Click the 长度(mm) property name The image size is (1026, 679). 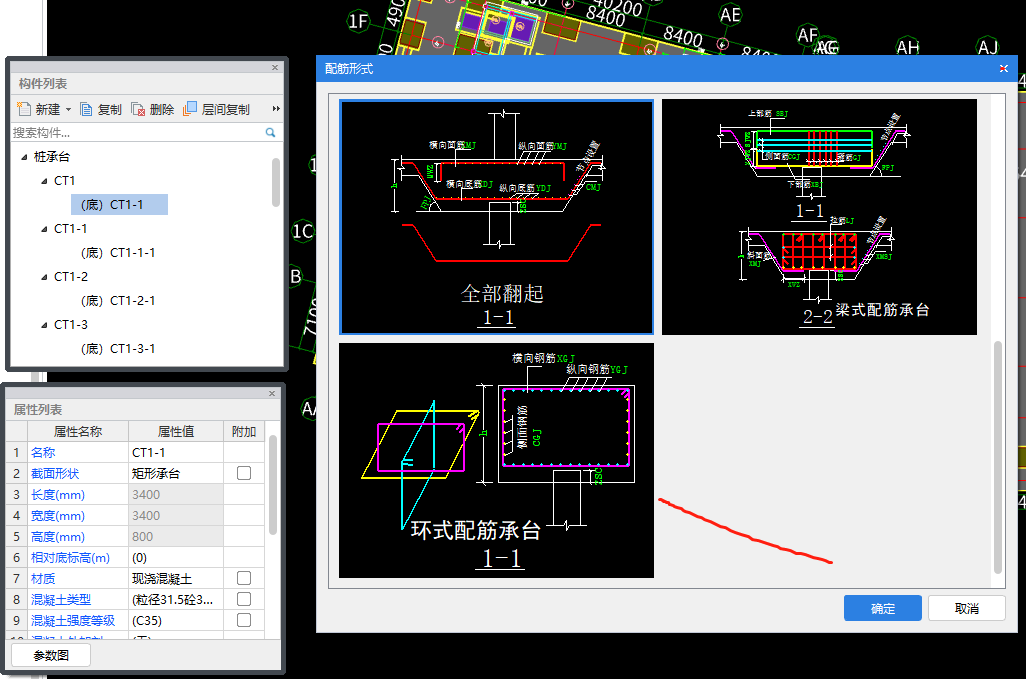pos(58,495)
